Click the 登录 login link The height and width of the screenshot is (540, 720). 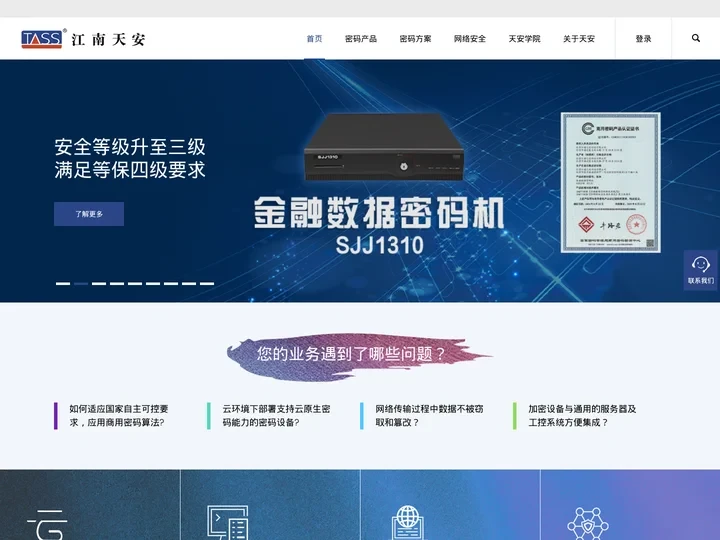click(643, 39)
